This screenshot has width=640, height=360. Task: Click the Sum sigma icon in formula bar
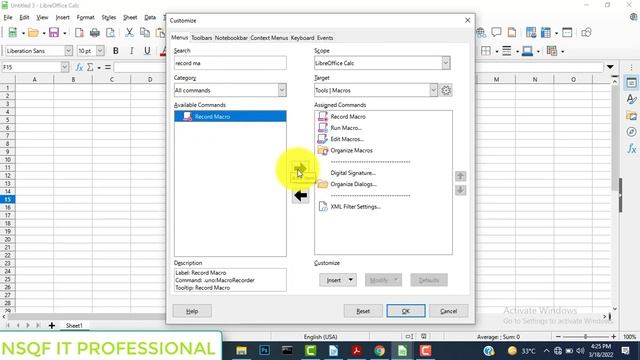pos(90,67)
